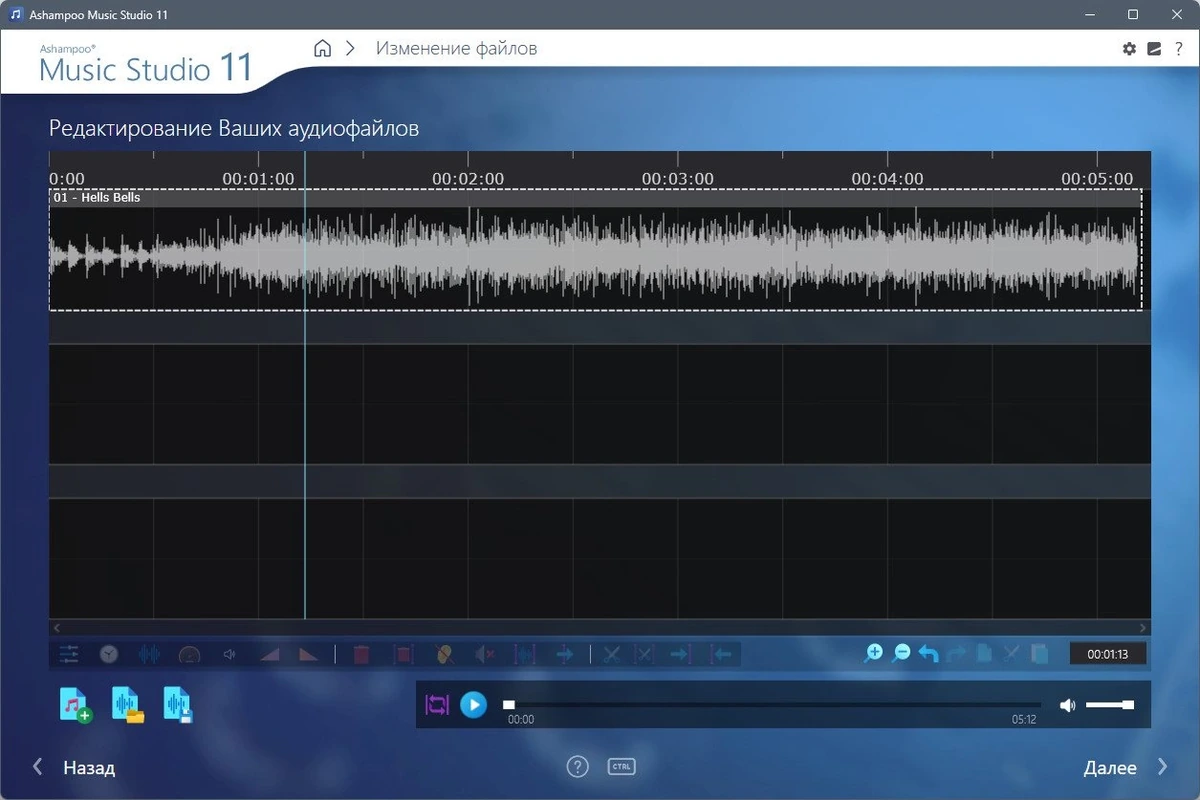Open audio project from folder
1200x800 pixels.
click(x=128, y=705)
